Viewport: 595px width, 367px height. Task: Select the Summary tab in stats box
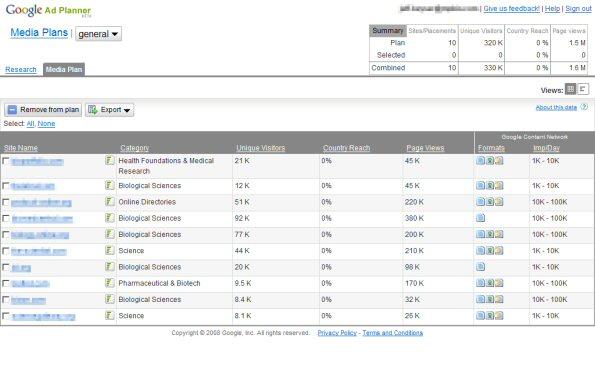tap(387, 30)
